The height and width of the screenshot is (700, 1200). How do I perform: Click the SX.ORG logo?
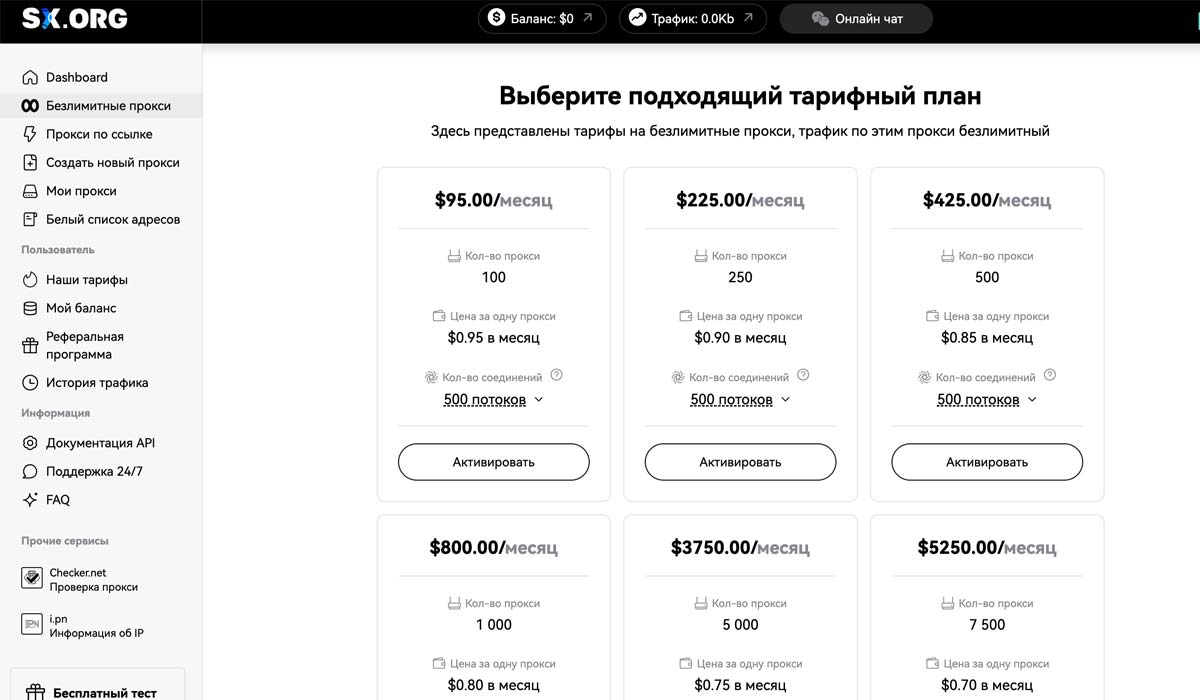pyautogui.click(x=75, y=19)
